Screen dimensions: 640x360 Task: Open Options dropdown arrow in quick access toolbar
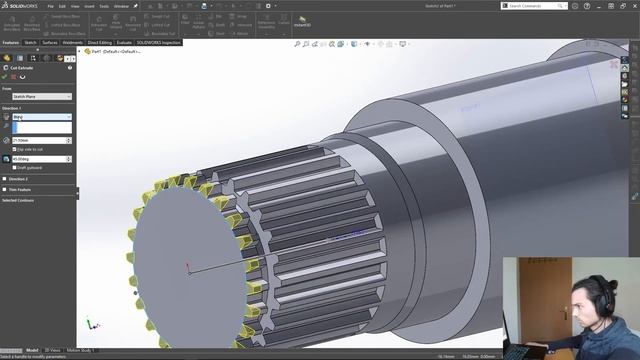(x=276, y=6)
